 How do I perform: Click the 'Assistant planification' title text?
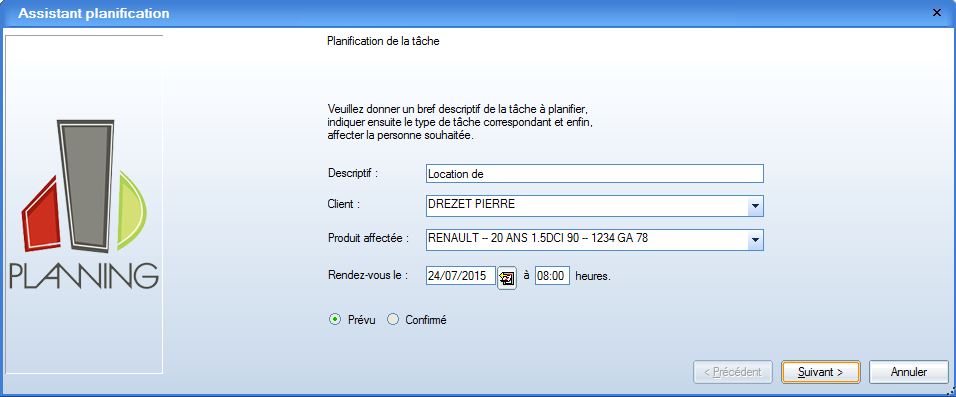pos(94,13)
